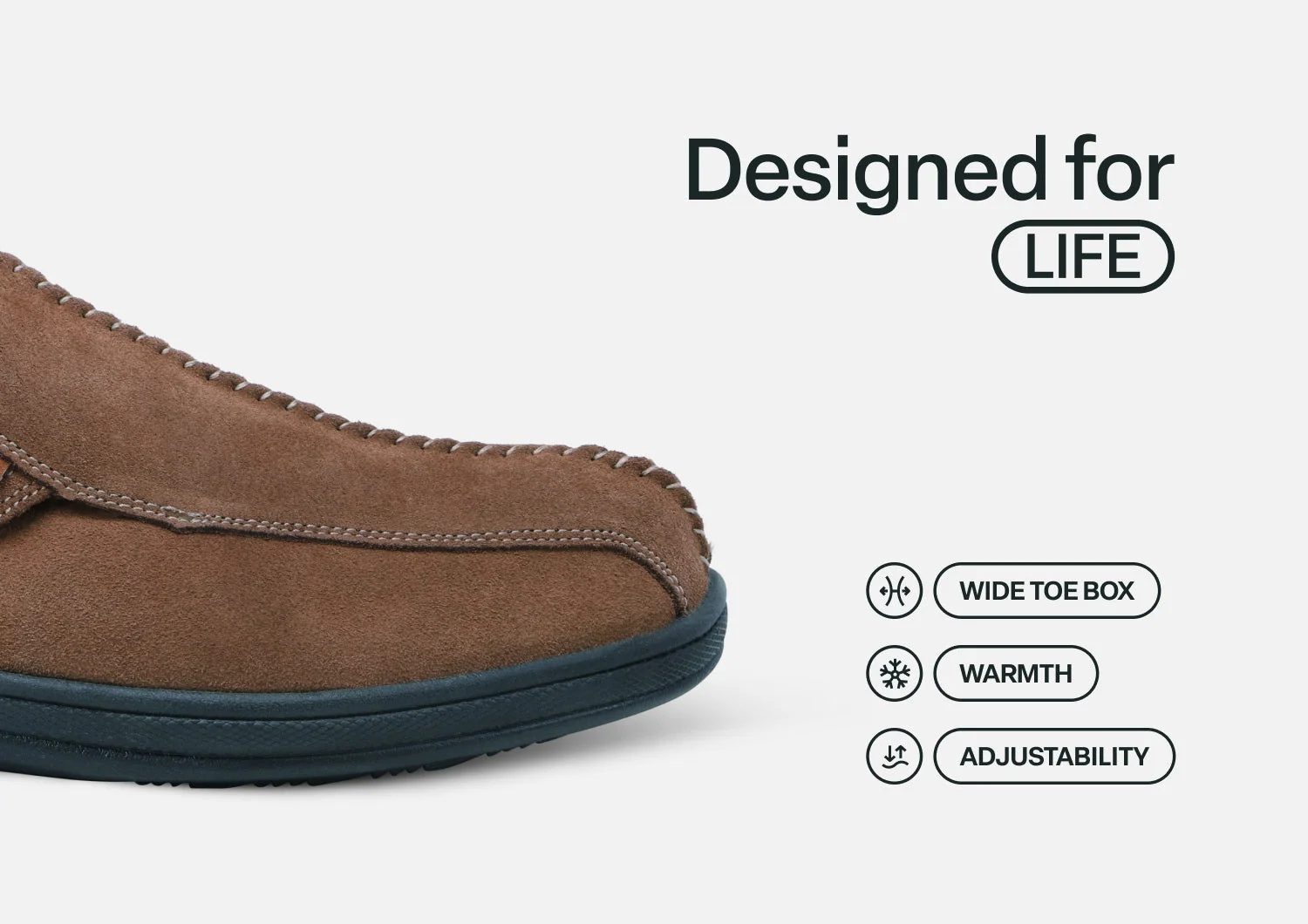Click the LIFE outlined badge
Image resolution: width=1308 pixels, height=924 pixels.
click(1083, 255)
